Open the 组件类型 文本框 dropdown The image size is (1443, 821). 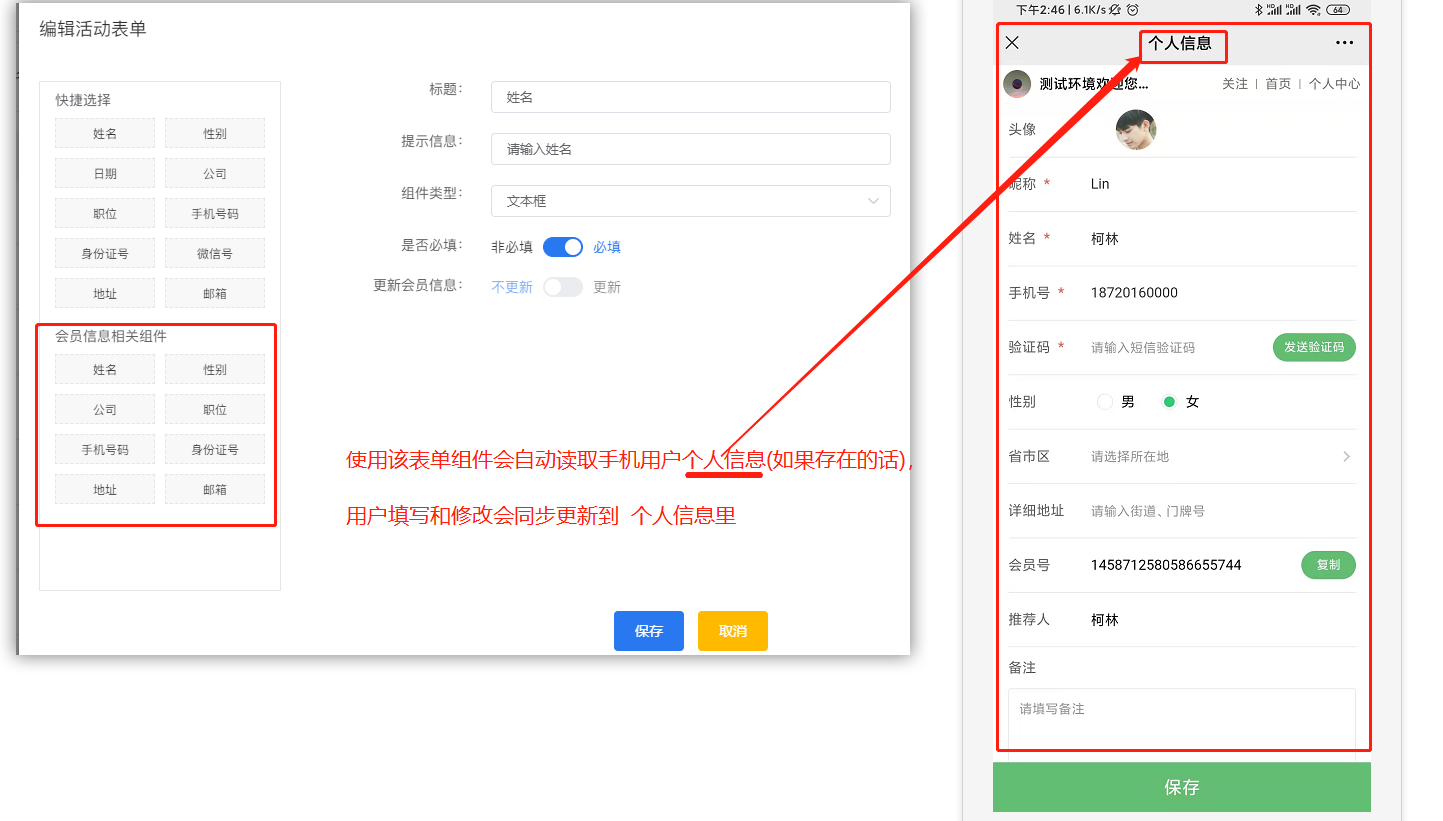tap(691, 201)
